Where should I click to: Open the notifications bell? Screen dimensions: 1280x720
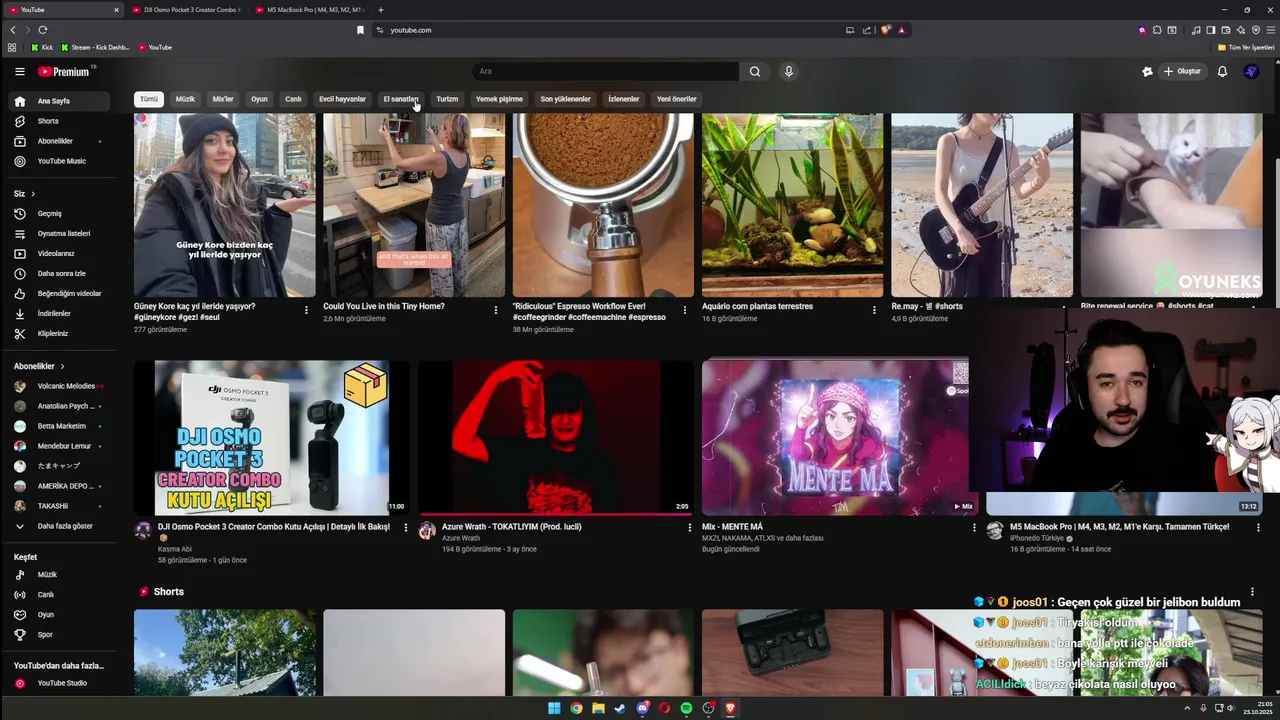[1222, 71]
